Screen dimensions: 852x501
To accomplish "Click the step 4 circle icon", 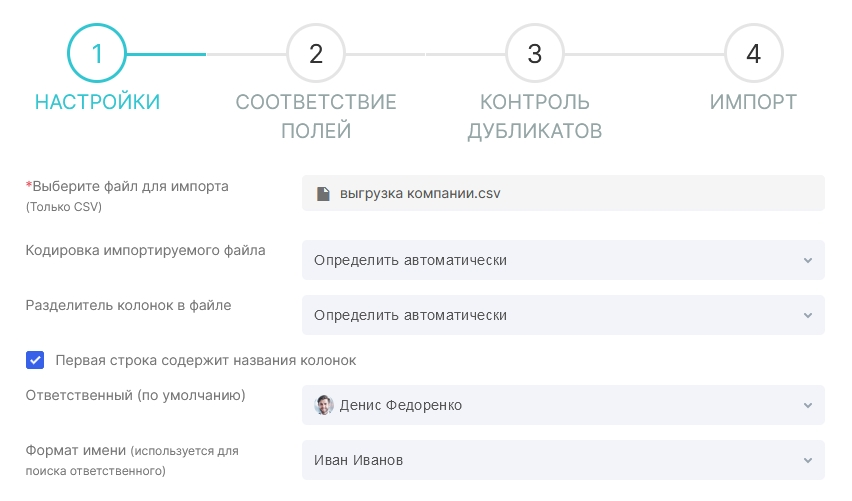I will coord(754,53).
